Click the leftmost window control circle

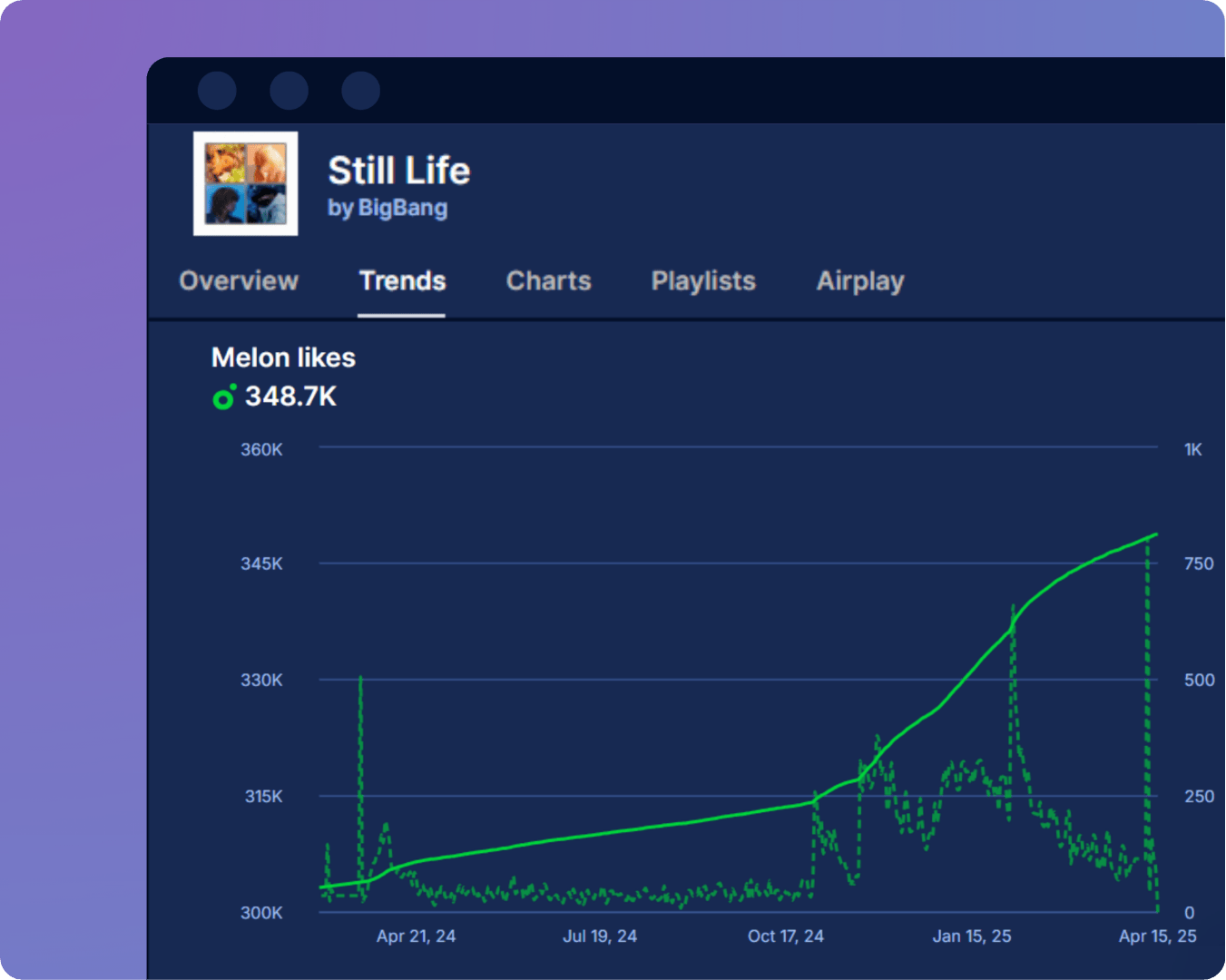pos(217,91)
